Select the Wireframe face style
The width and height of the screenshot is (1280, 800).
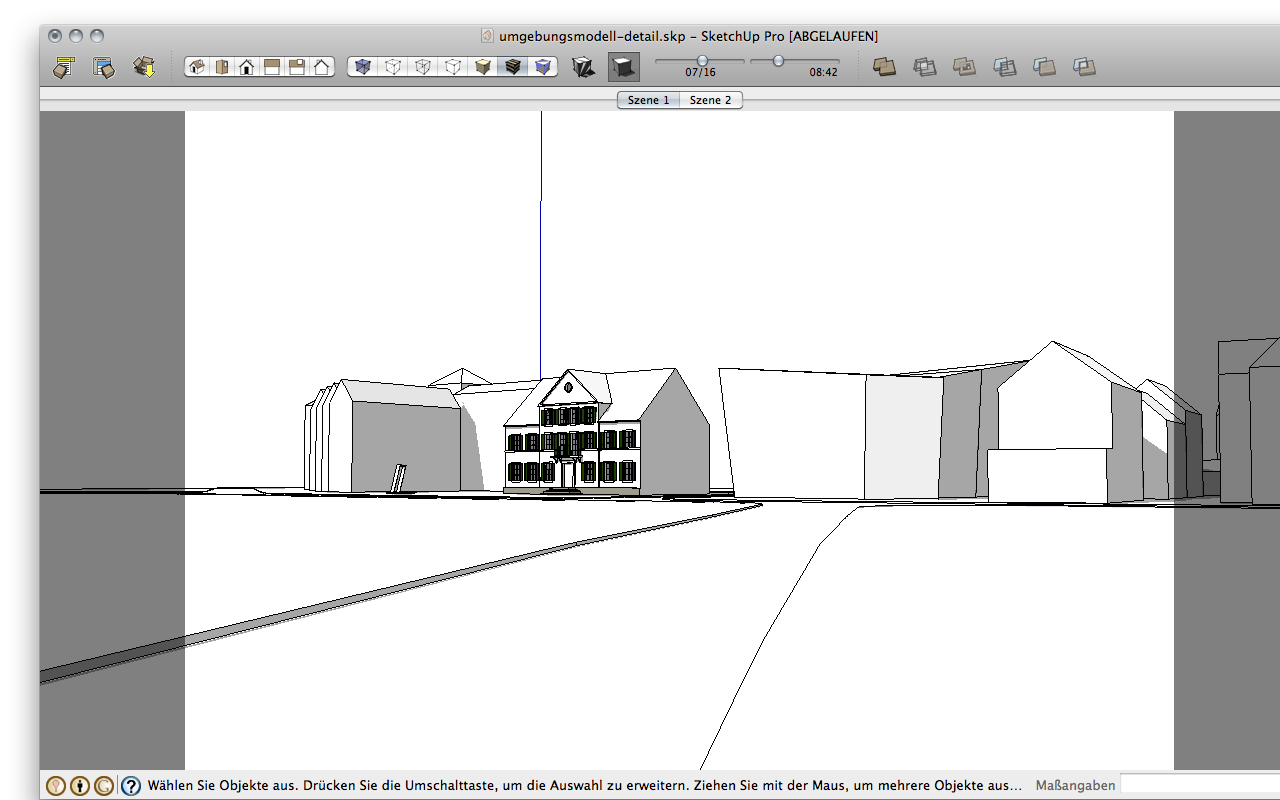tap(423, 67)
